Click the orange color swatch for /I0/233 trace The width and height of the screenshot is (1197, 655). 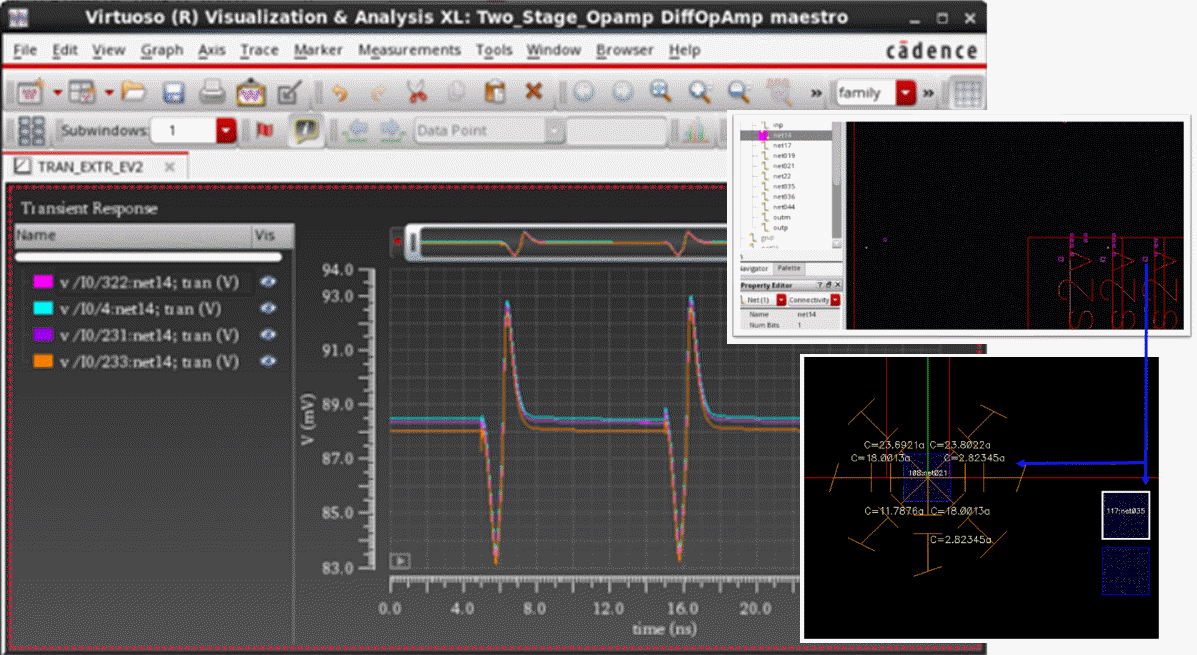pyautogui.click(x=43, y=361)
